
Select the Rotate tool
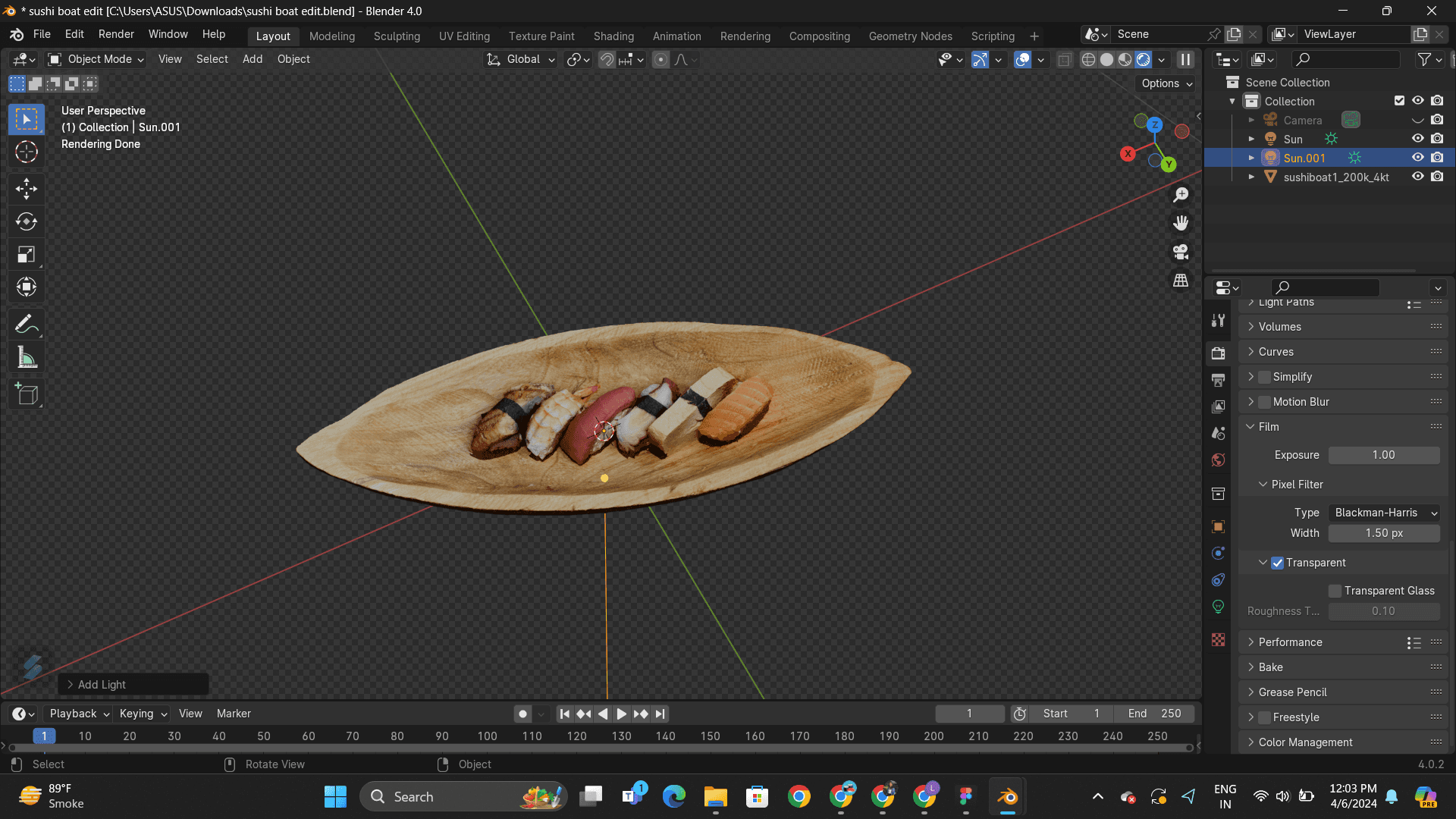[27, 221]
